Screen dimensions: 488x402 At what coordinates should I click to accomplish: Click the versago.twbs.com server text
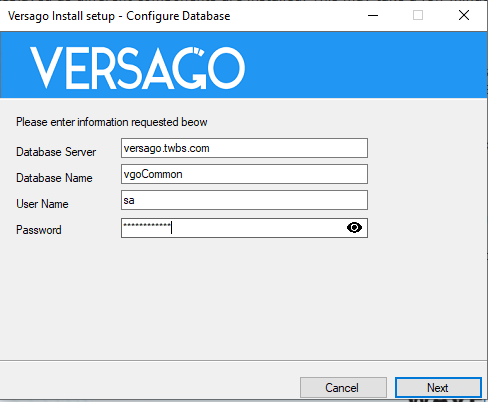pos(166,148)
